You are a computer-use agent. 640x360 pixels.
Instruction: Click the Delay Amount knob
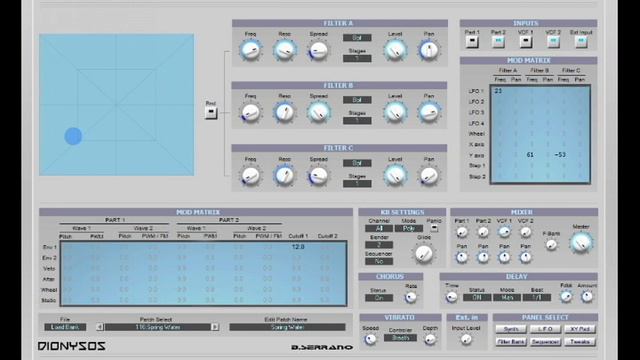[587, 297]
